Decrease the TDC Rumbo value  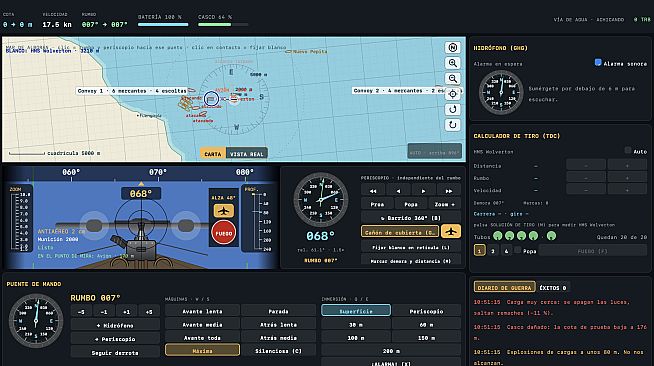586,178
